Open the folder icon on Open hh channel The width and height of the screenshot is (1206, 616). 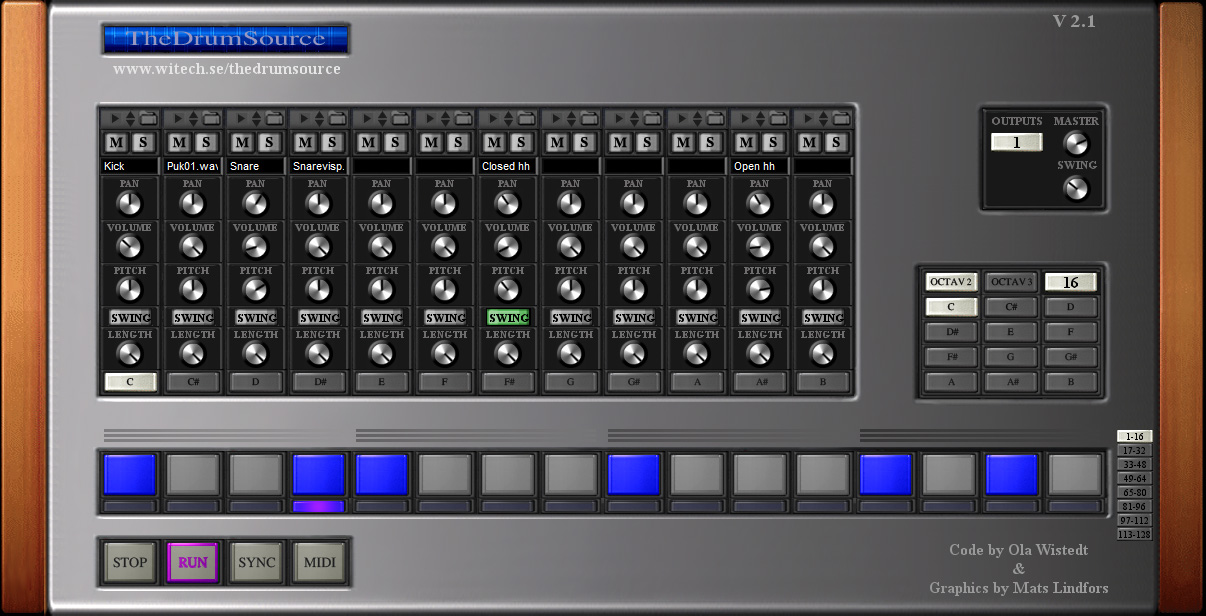coord(778,118)
